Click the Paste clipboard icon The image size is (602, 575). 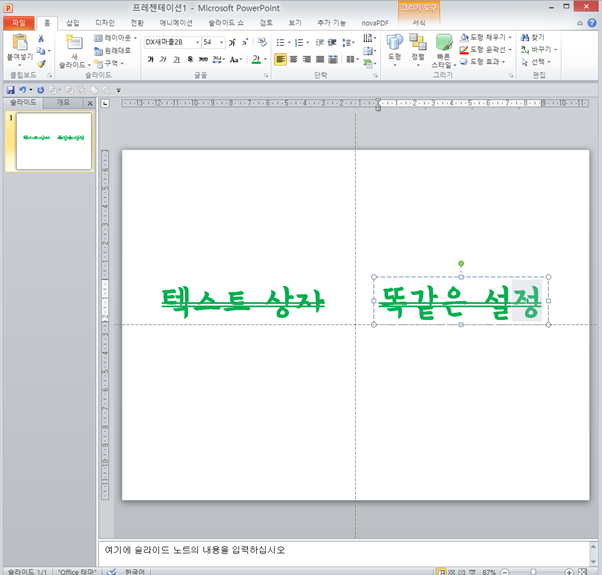tap(20, 42)
